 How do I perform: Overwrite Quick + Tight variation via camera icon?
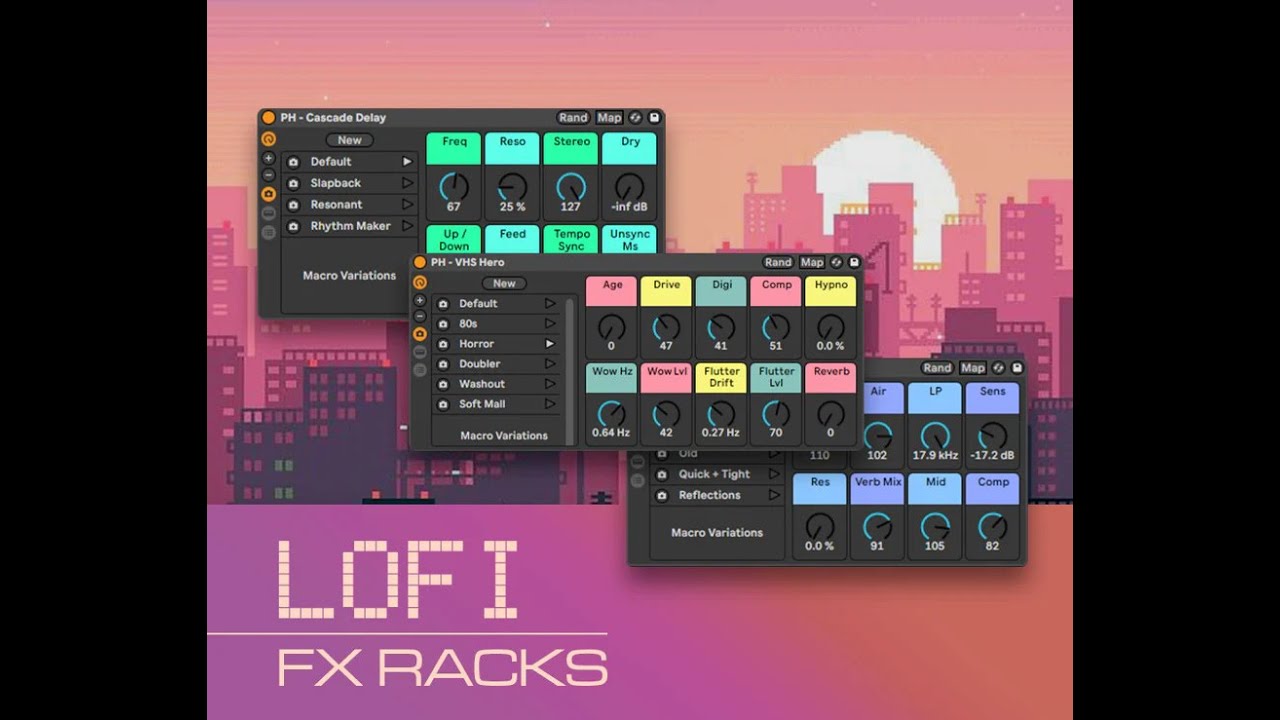(x=661, y=474)
